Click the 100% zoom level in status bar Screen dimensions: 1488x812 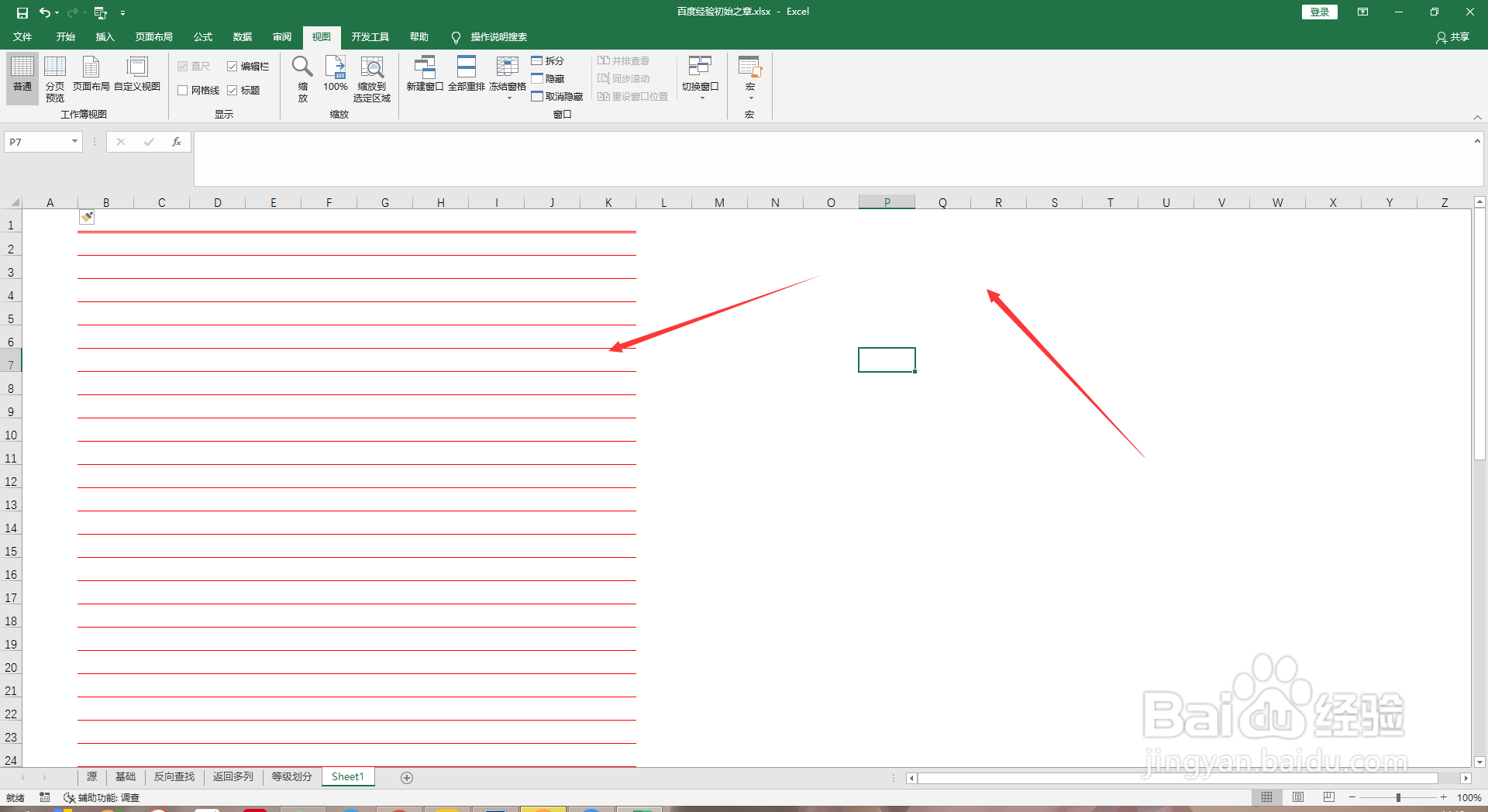click(x=1469, y=797)
